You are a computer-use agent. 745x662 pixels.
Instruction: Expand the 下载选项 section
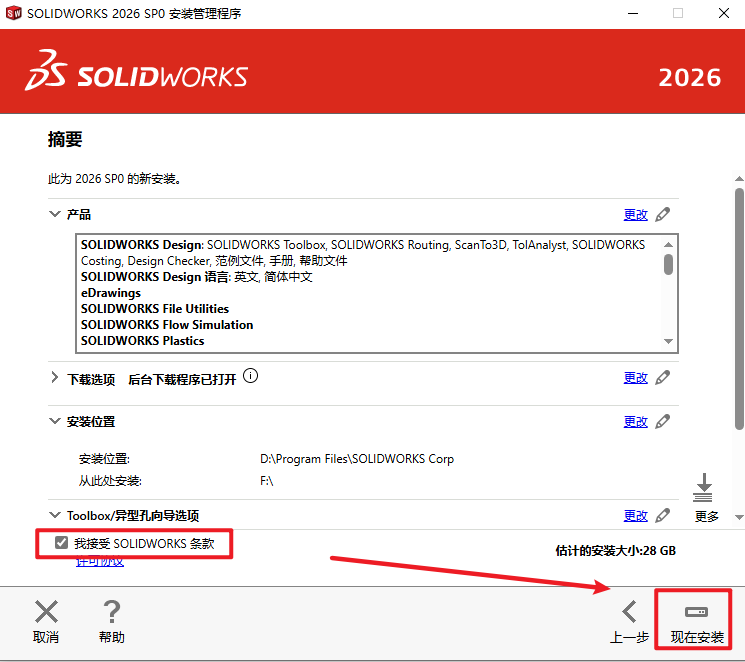point(55,378)
